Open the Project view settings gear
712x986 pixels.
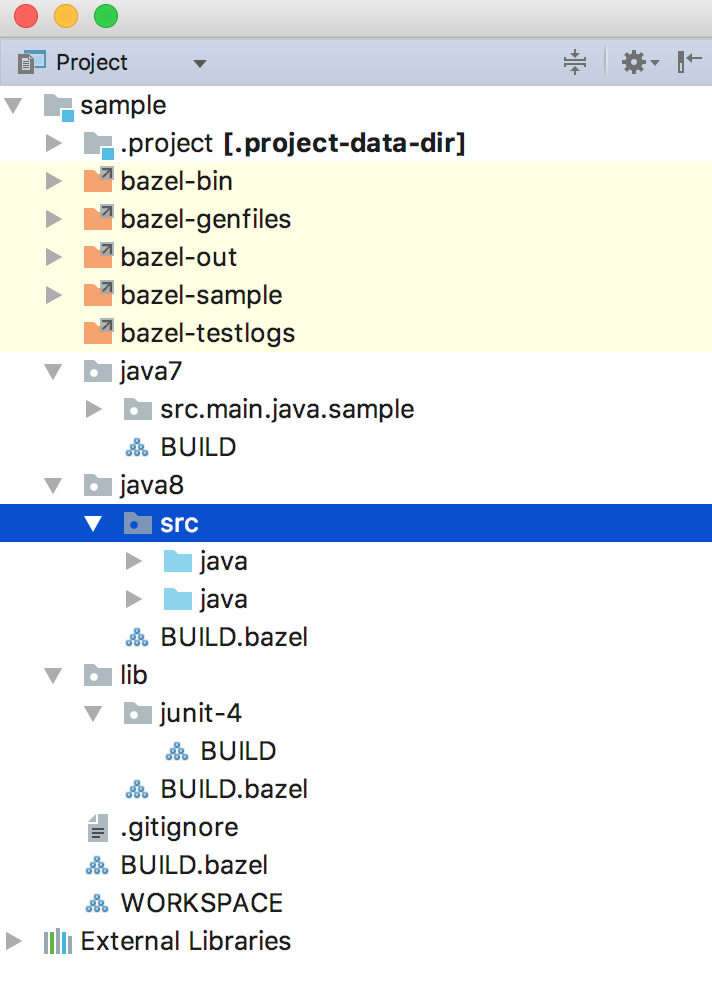click(633, 61)
